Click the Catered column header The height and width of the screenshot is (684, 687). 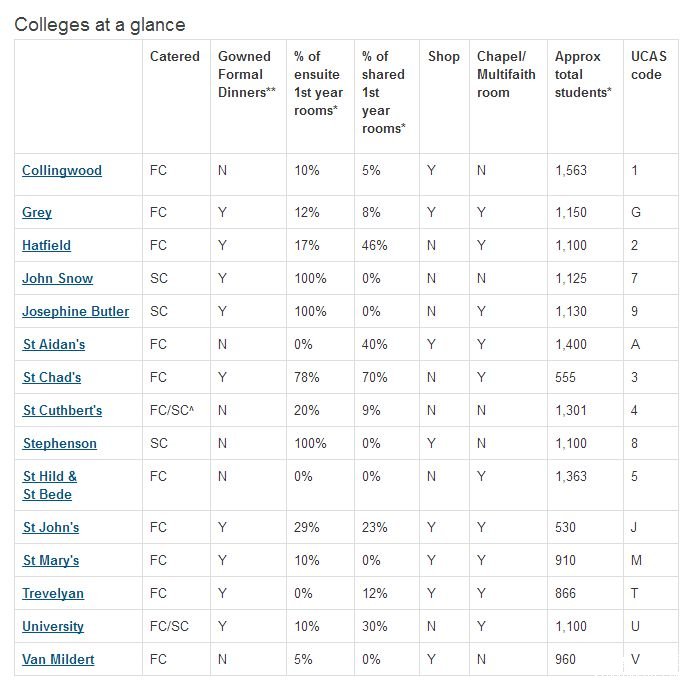coord(175,57)
